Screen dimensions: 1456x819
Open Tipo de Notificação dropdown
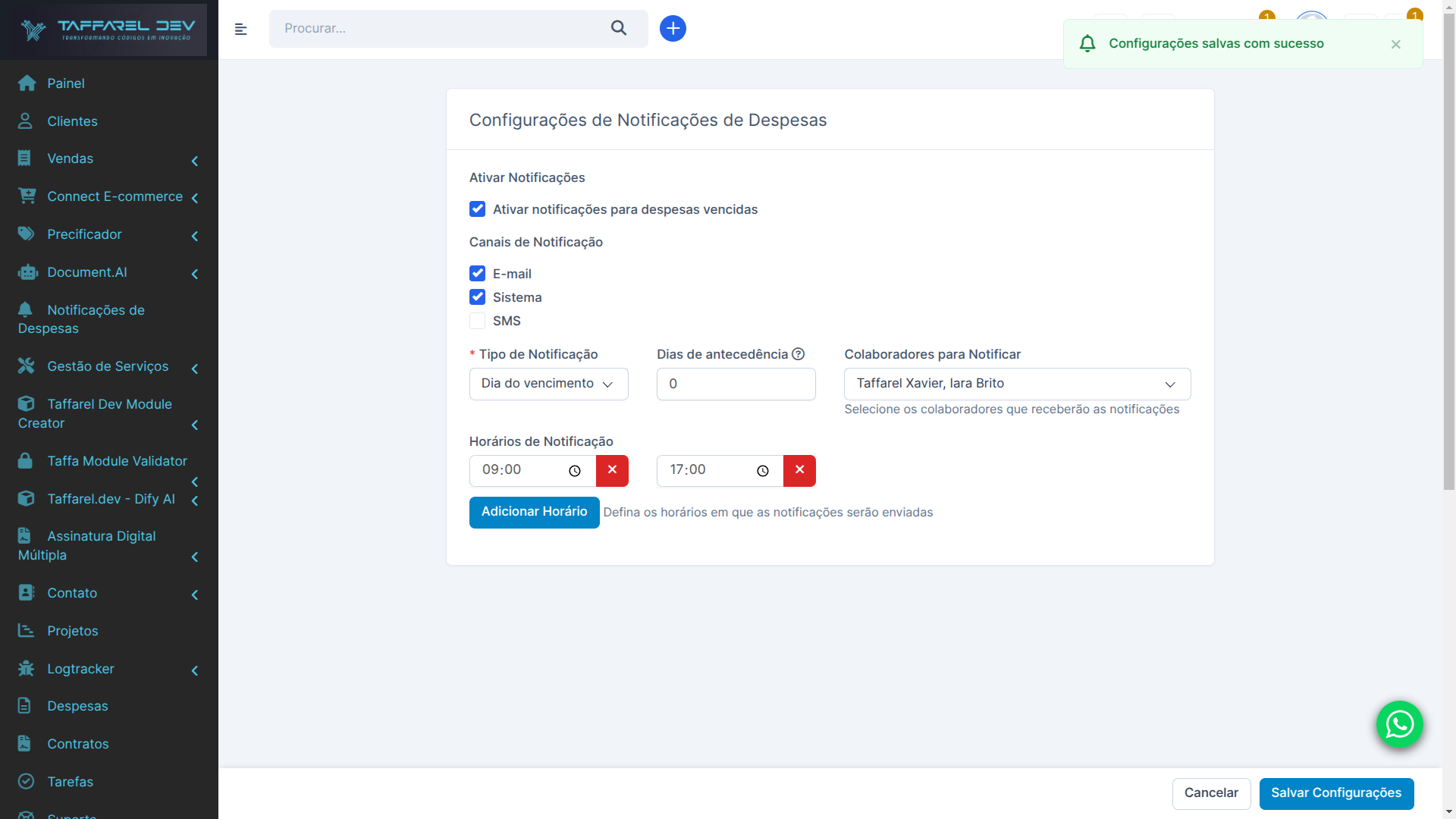tap(548, 384)
